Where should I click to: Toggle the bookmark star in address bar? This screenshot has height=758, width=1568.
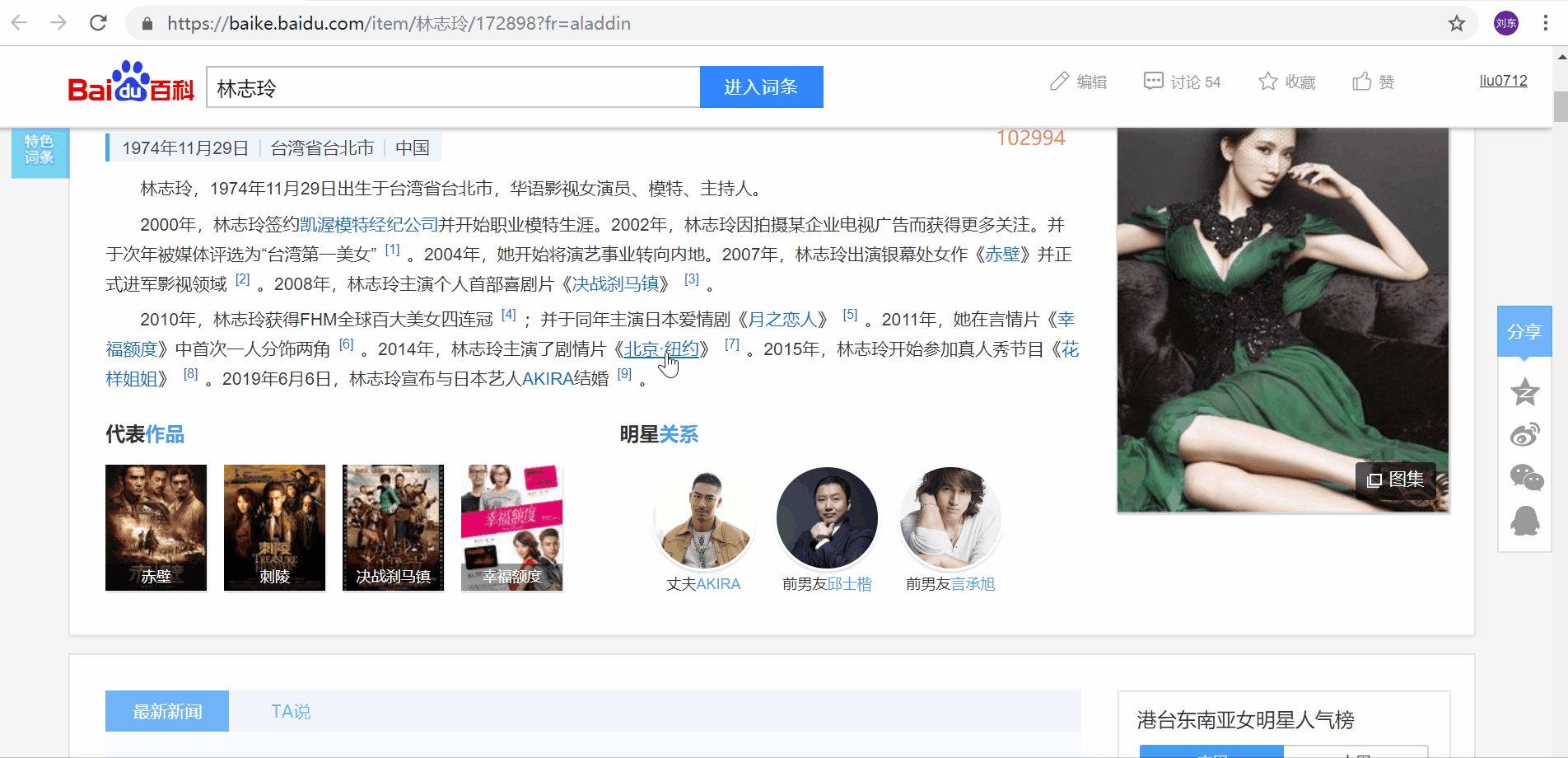1457,23
